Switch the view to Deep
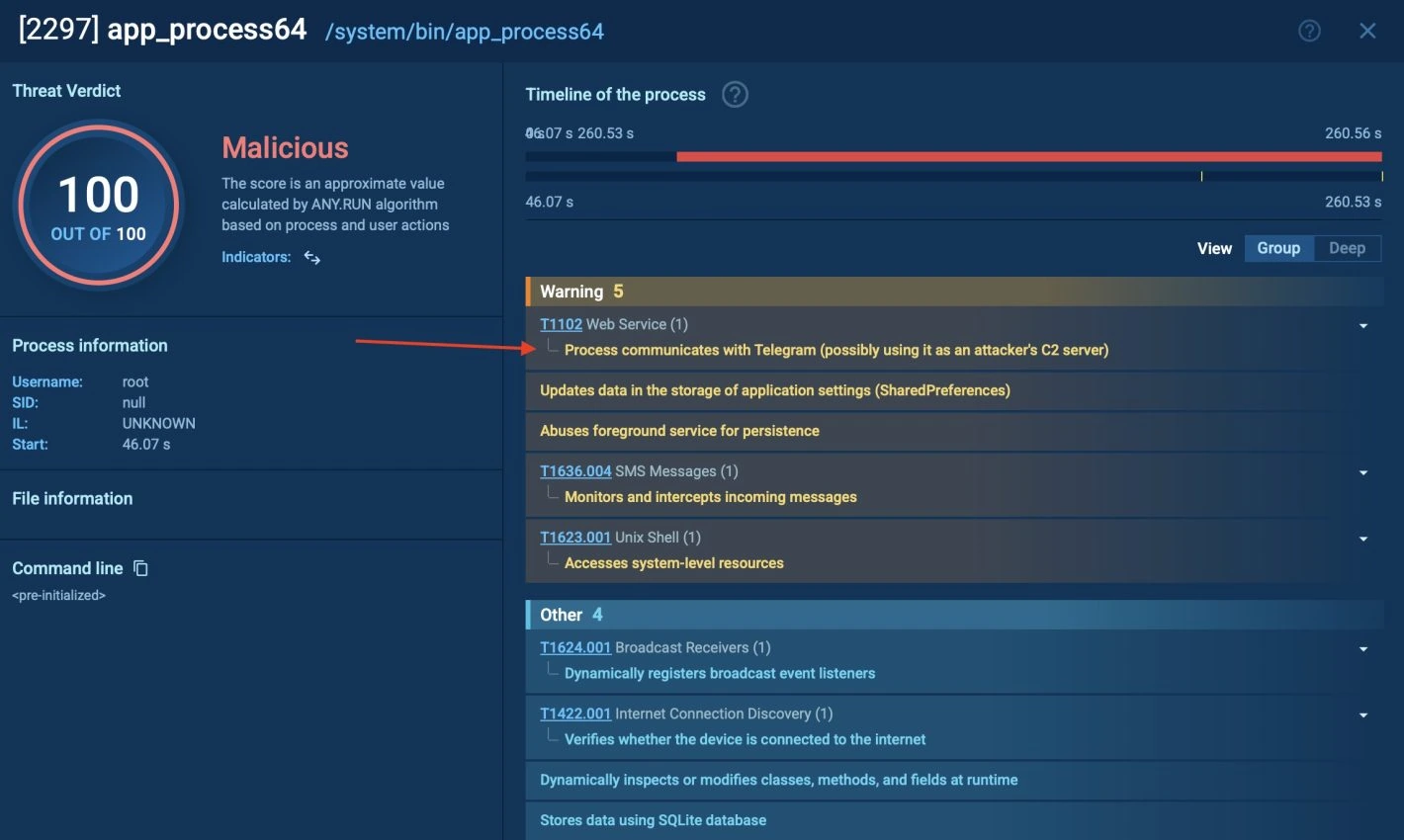 tap(1347, 248)
